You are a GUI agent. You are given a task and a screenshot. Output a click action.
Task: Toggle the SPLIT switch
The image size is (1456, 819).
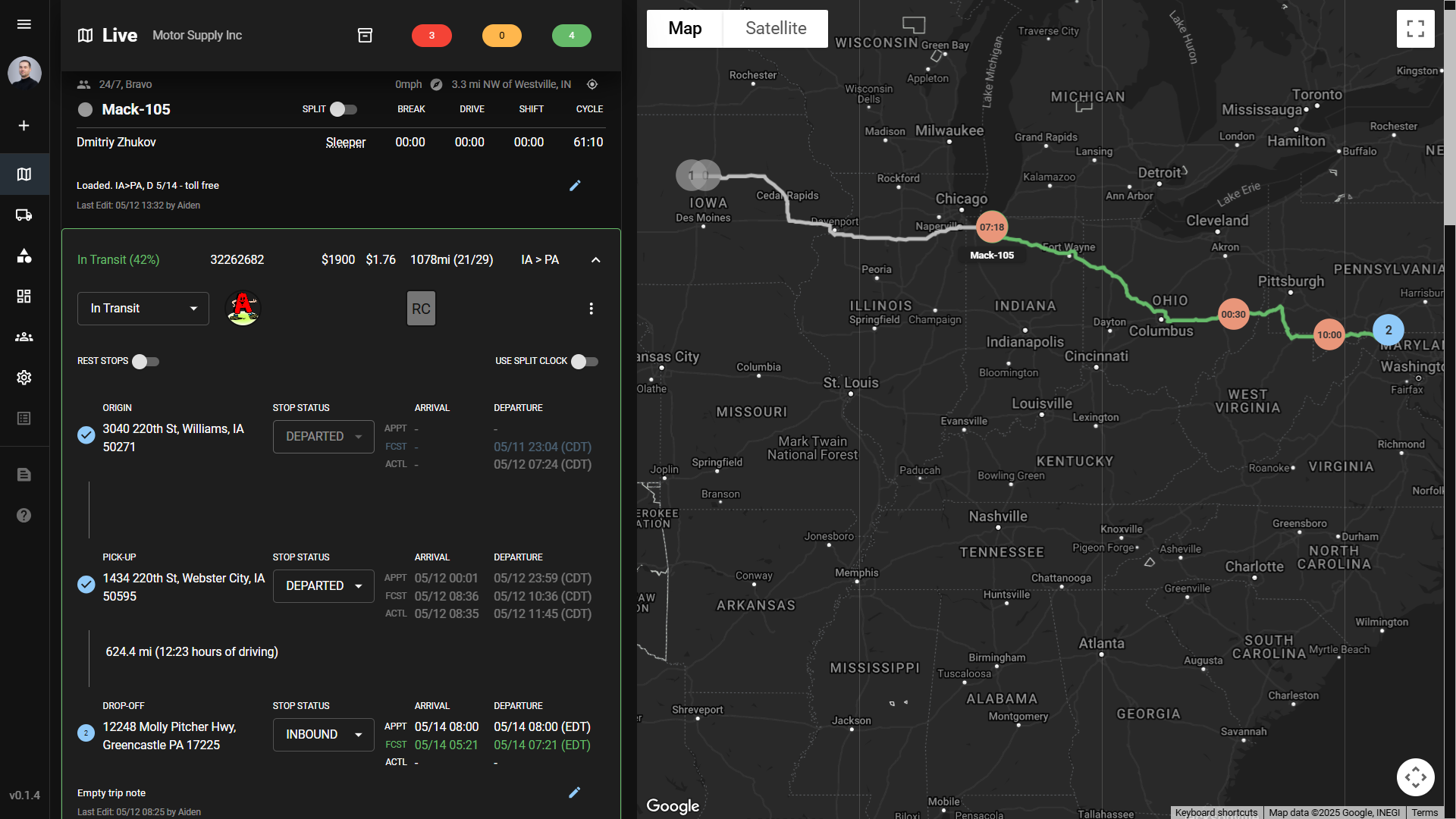point(344,109)
